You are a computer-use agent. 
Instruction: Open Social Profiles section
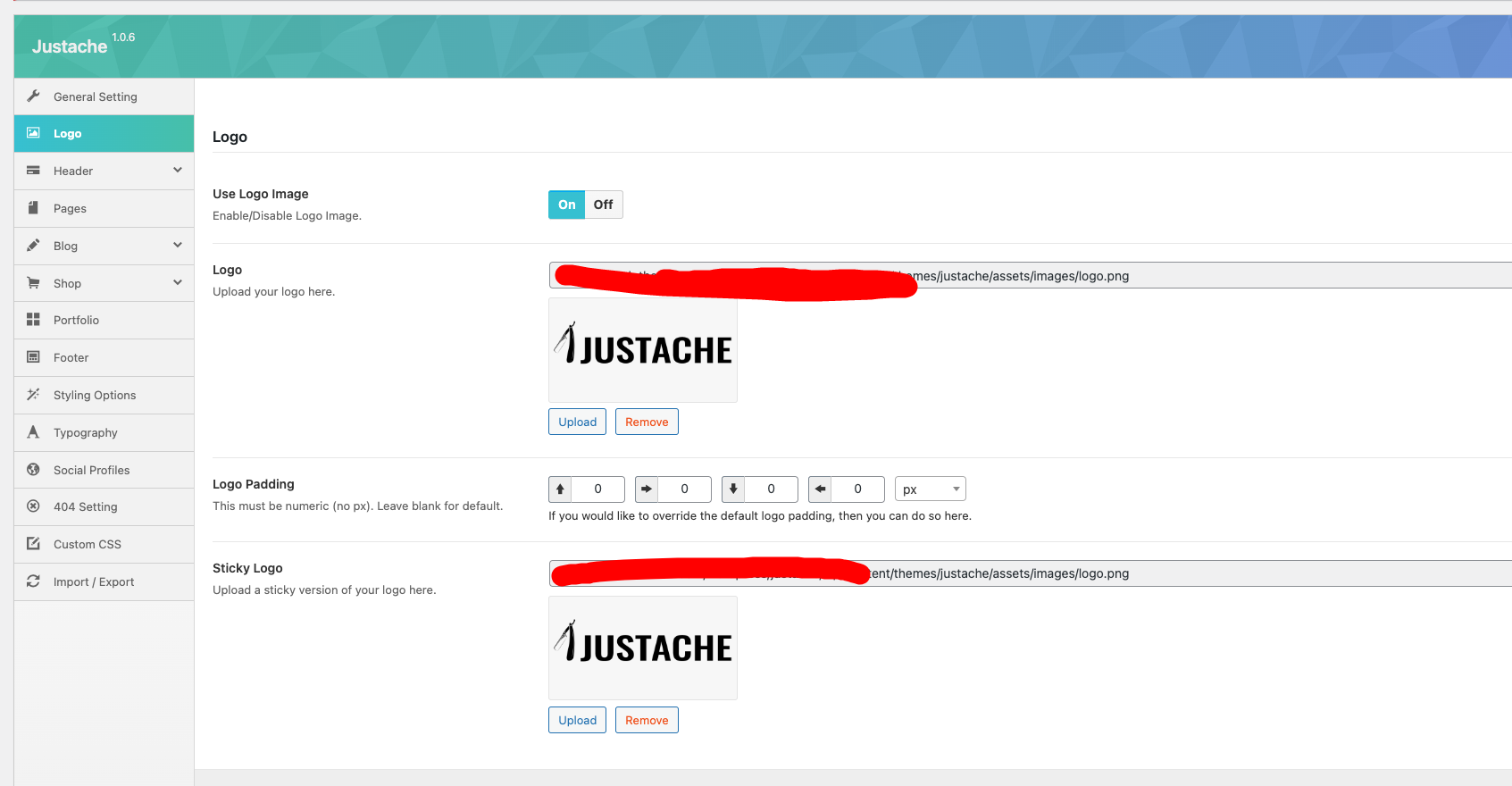pos(104,470)
